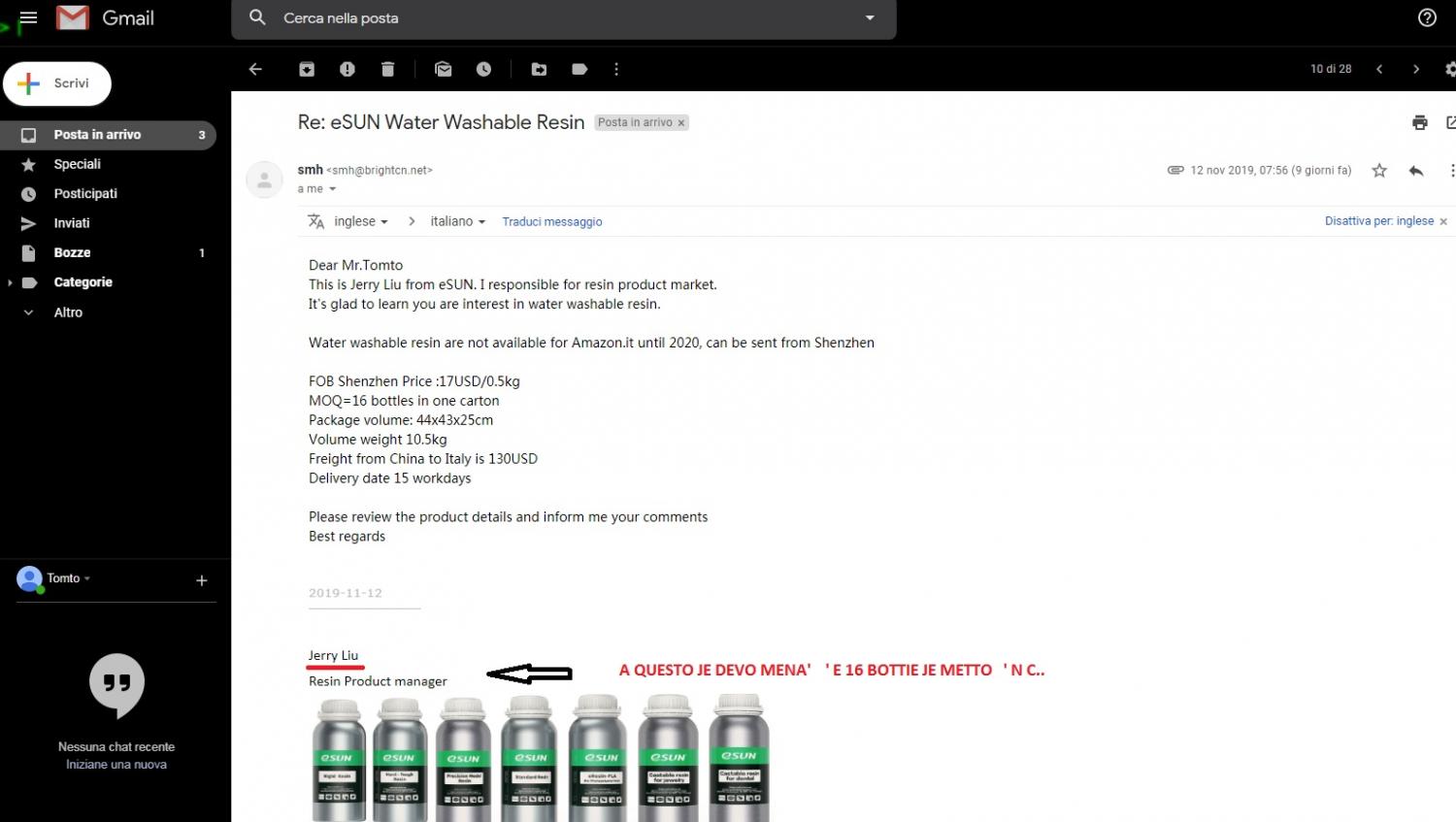The height and width of the screenshot is (822, 1456).
Task: Star this message
Action: pos(1379,171)
